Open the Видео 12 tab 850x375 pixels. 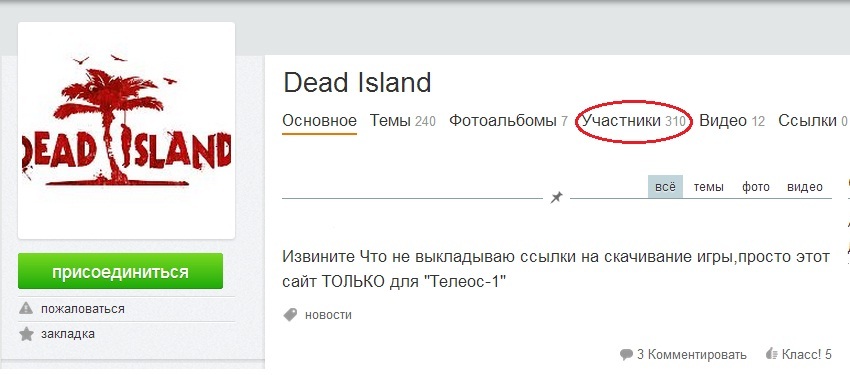point(732,121)
